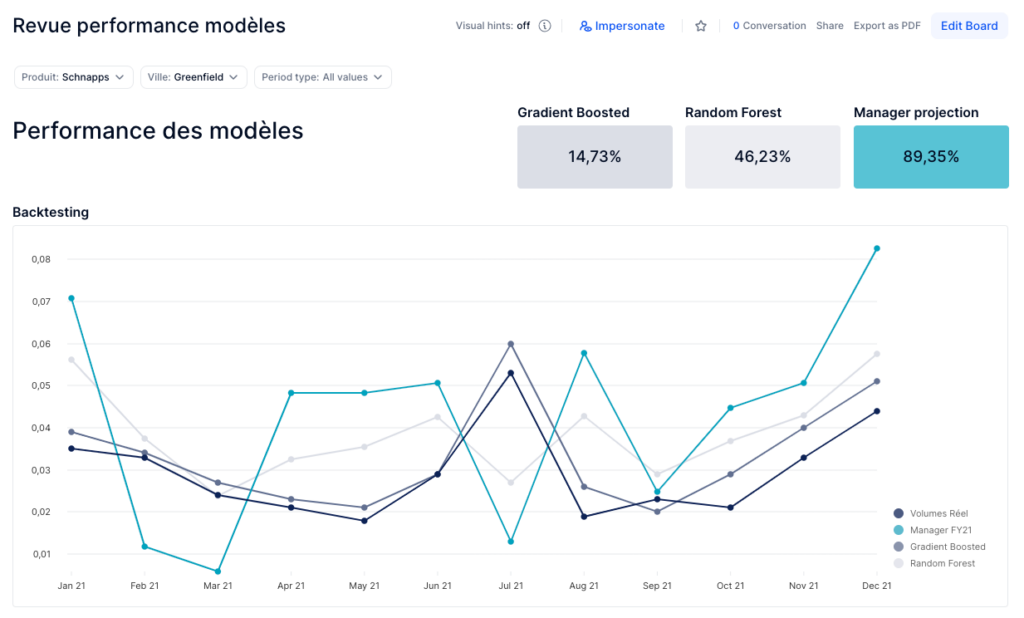Image resolution: width=1024 pixels, height=618 pixels.
Task: Select the Random Forest 46,23% tile
Action: [x=762, y=157]
